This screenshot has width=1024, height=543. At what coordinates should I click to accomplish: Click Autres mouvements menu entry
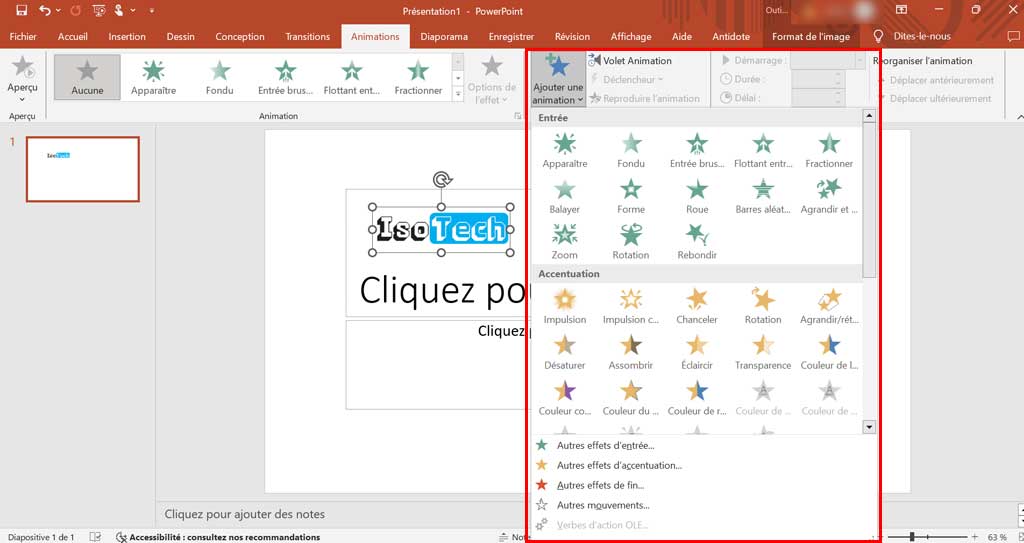click(x=603, y=506)
